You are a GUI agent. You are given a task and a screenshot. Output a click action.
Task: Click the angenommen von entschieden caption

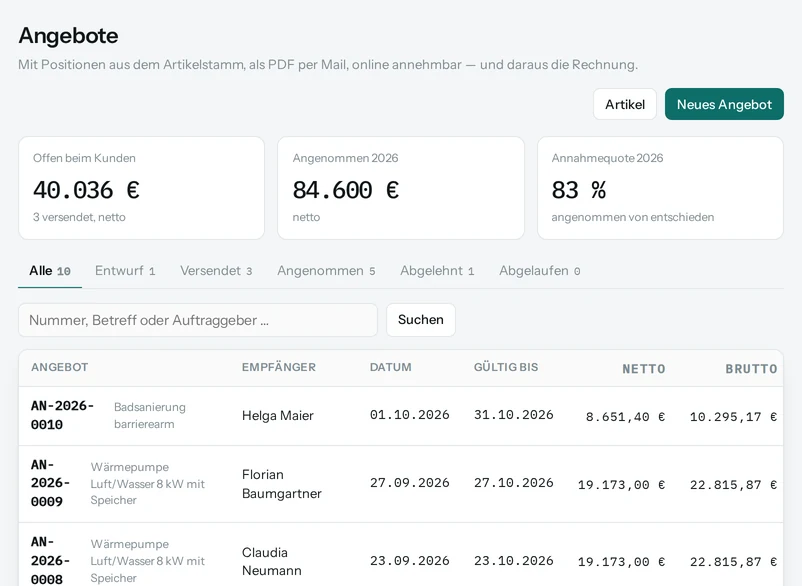pos(633,217)
